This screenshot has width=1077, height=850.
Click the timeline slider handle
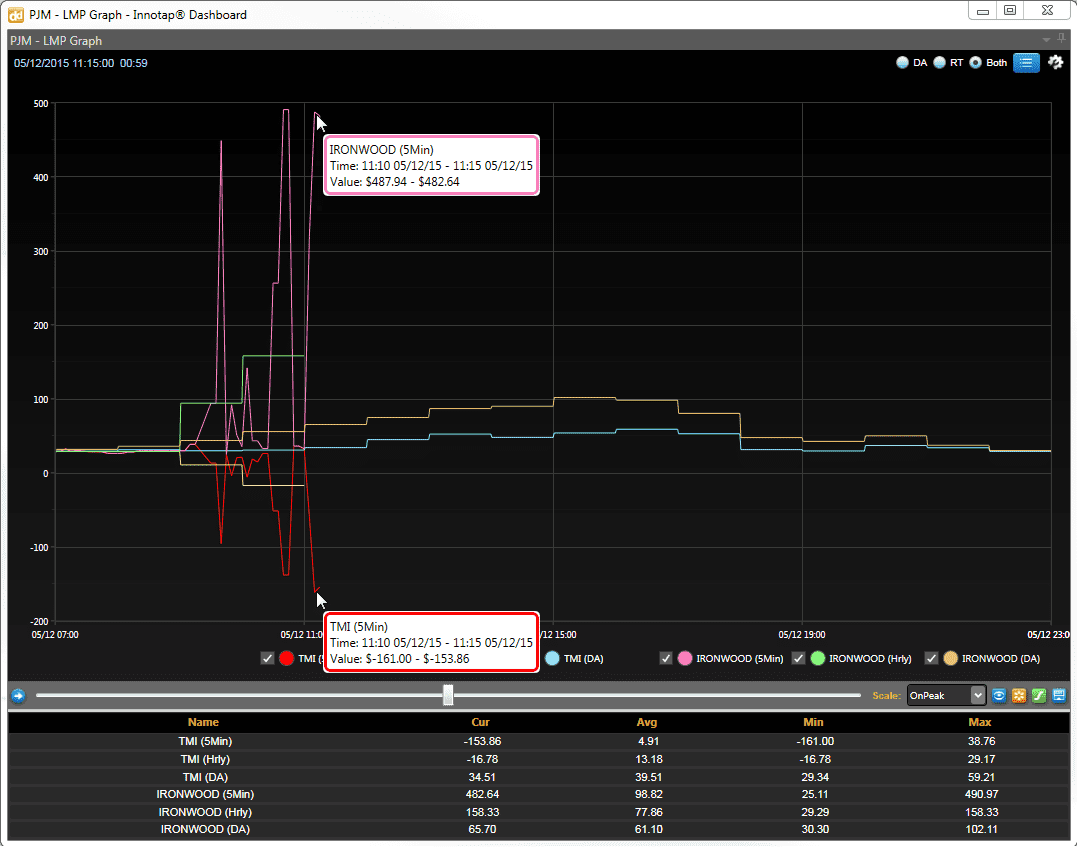click(x=448, y=695)
